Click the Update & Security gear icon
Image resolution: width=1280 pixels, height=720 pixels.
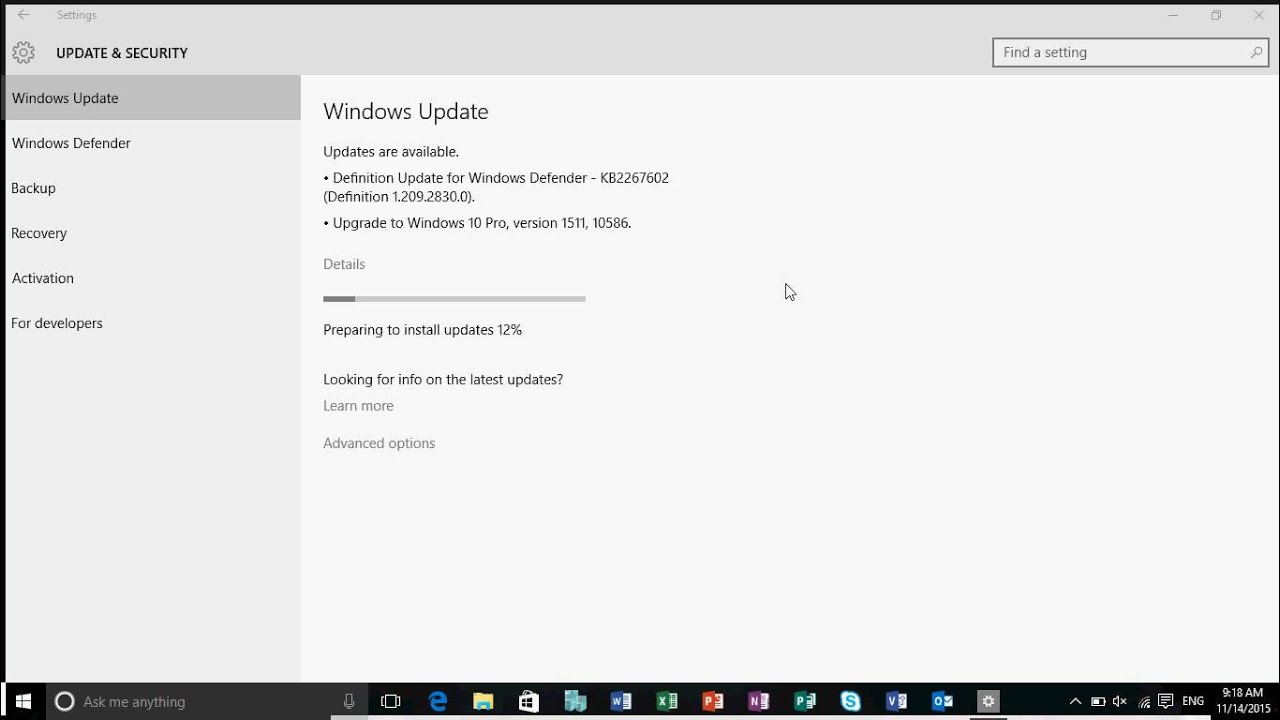(24, 53)
